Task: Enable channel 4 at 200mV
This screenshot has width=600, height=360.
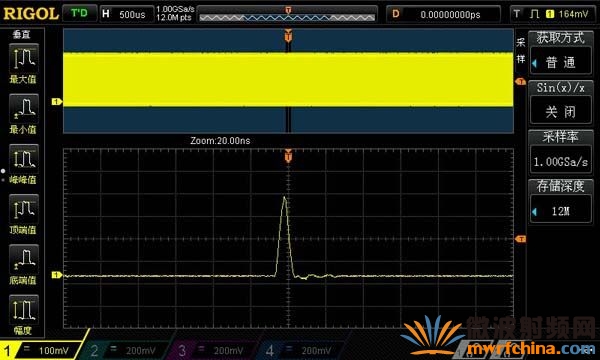Action: coord(303,350)
